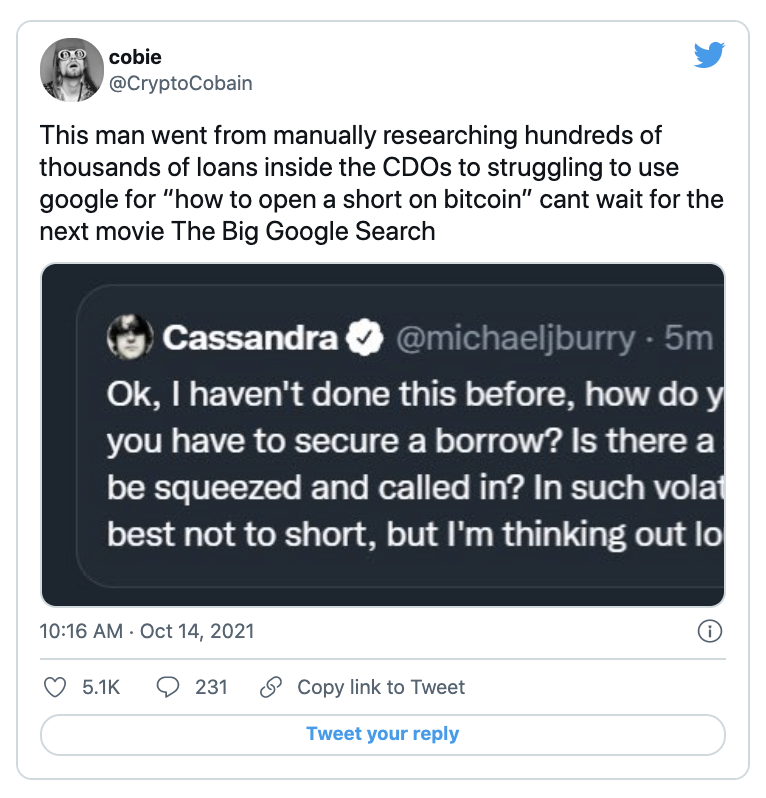Click the Twitter bird logo
The width and height of the screenshot is (766, 798).
click(x=709, y=55)
